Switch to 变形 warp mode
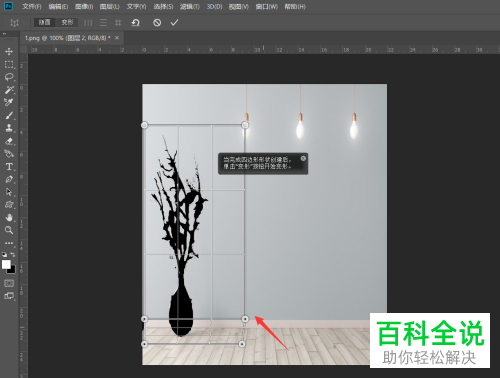Viewport: 500px width, 378px height. point(67,22)
